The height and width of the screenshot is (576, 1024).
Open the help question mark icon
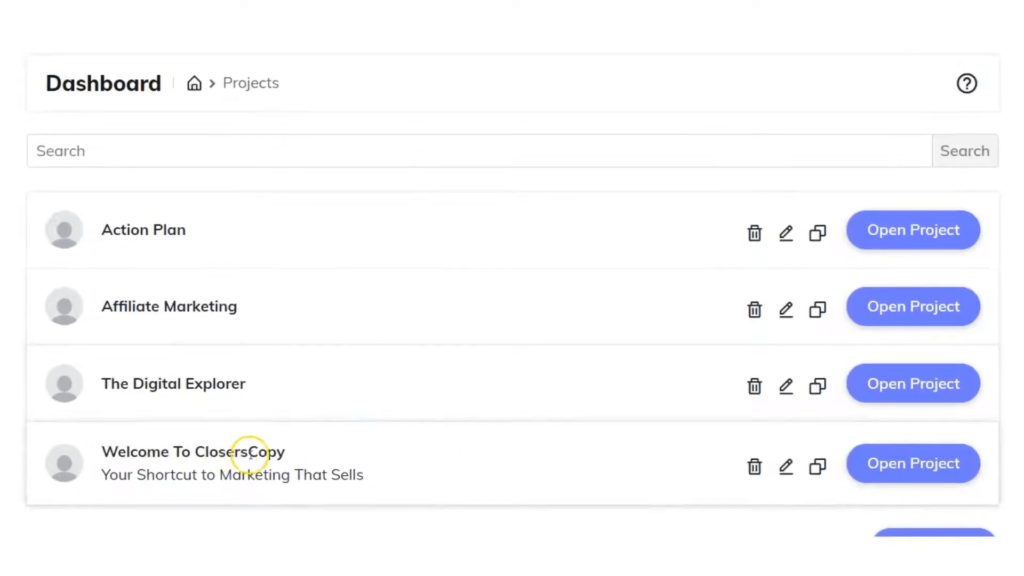click(x=967, y=84)
